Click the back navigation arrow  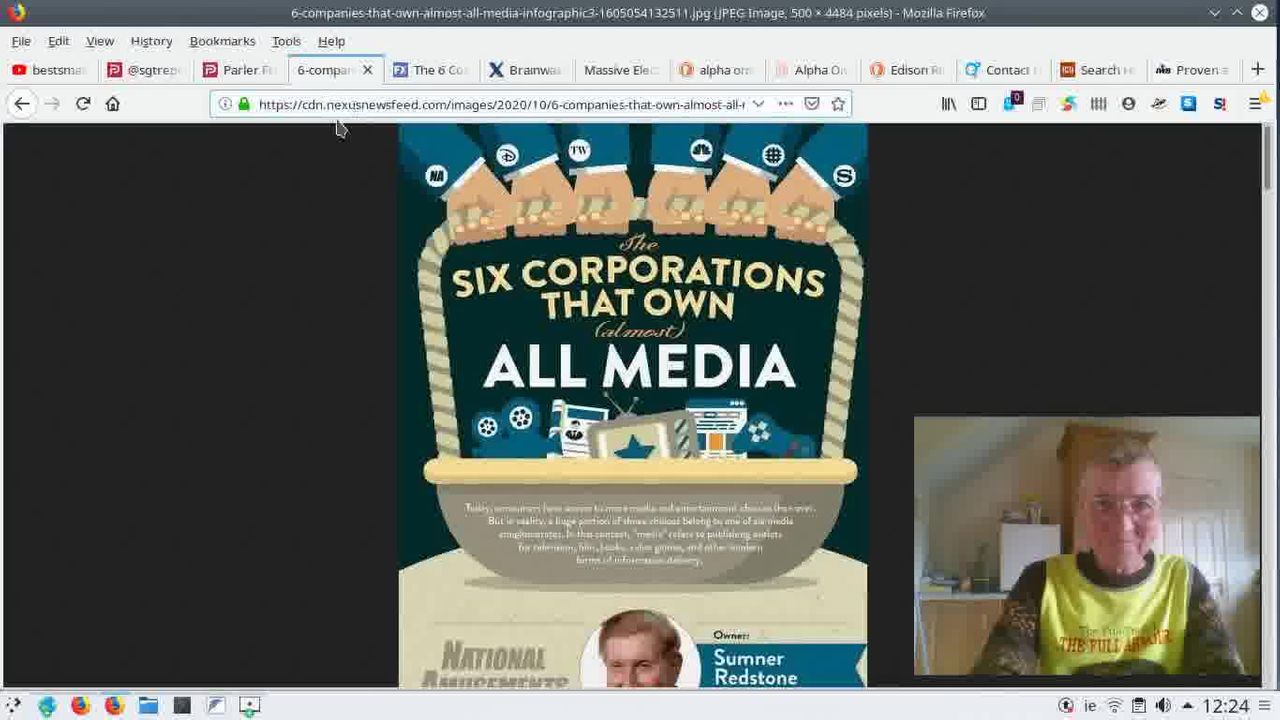[22, 104]
